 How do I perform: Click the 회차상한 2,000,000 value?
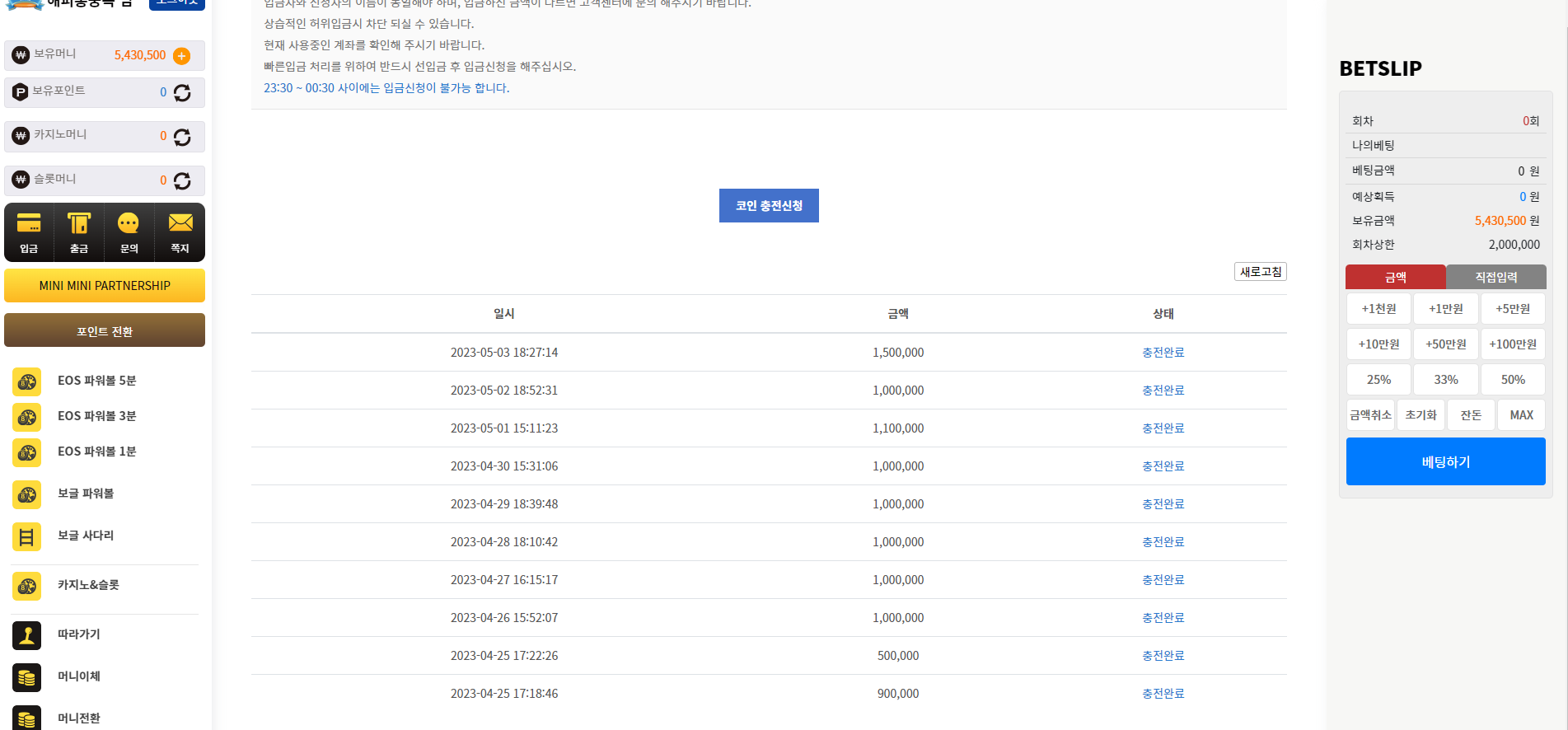click(x=1514, y=245)
